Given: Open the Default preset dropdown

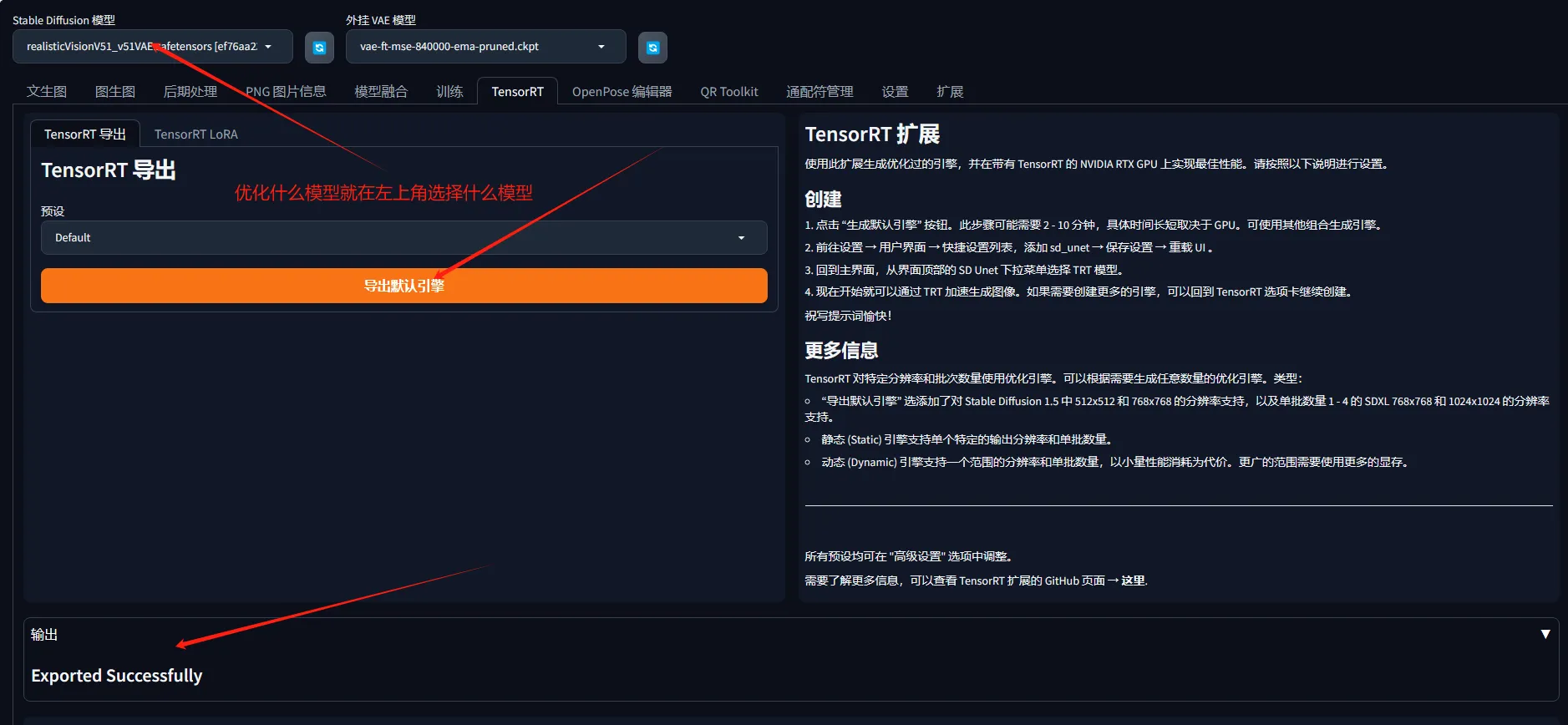Looking at the screenshot, I should (x=403, y=238).
